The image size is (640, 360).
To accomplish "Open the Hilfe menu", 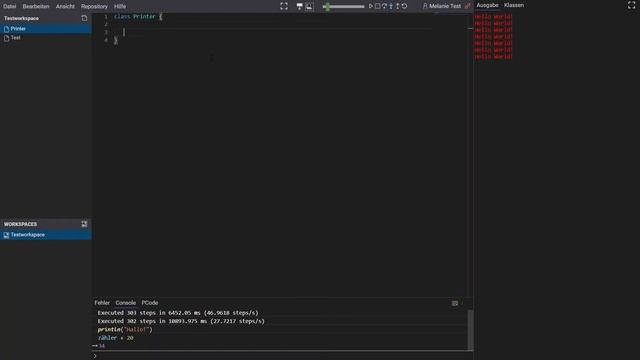I will (120, 7).
